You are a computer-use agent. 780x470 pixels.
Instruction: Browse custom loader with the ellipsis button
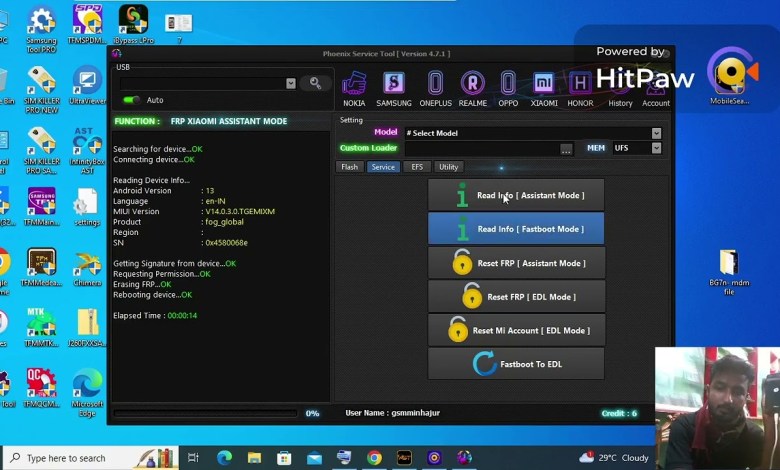tap(566, 149)
